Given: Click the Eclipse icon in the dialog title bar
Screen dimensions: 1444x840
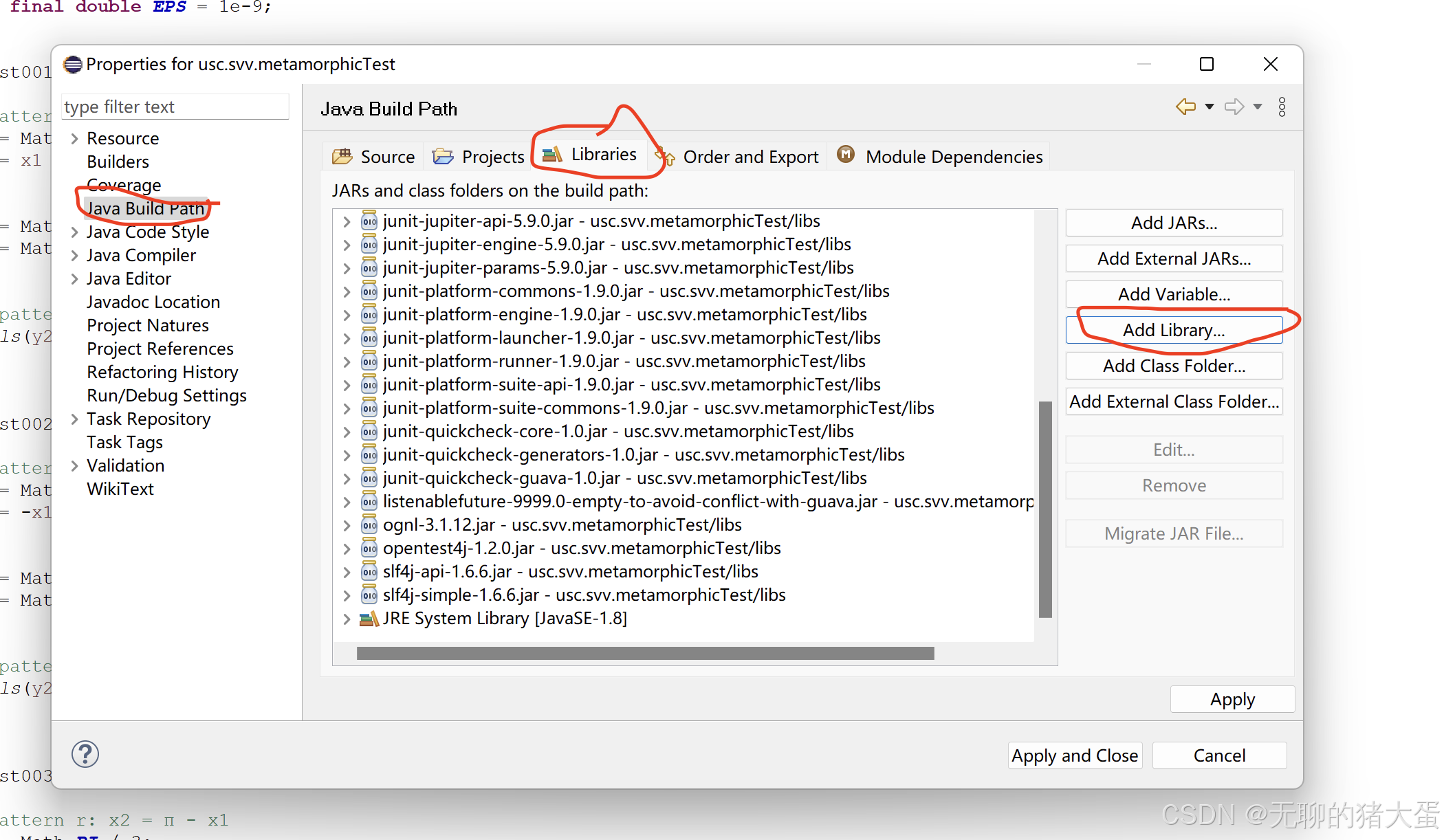Looking at the screenshot, I should click(72, 64).
